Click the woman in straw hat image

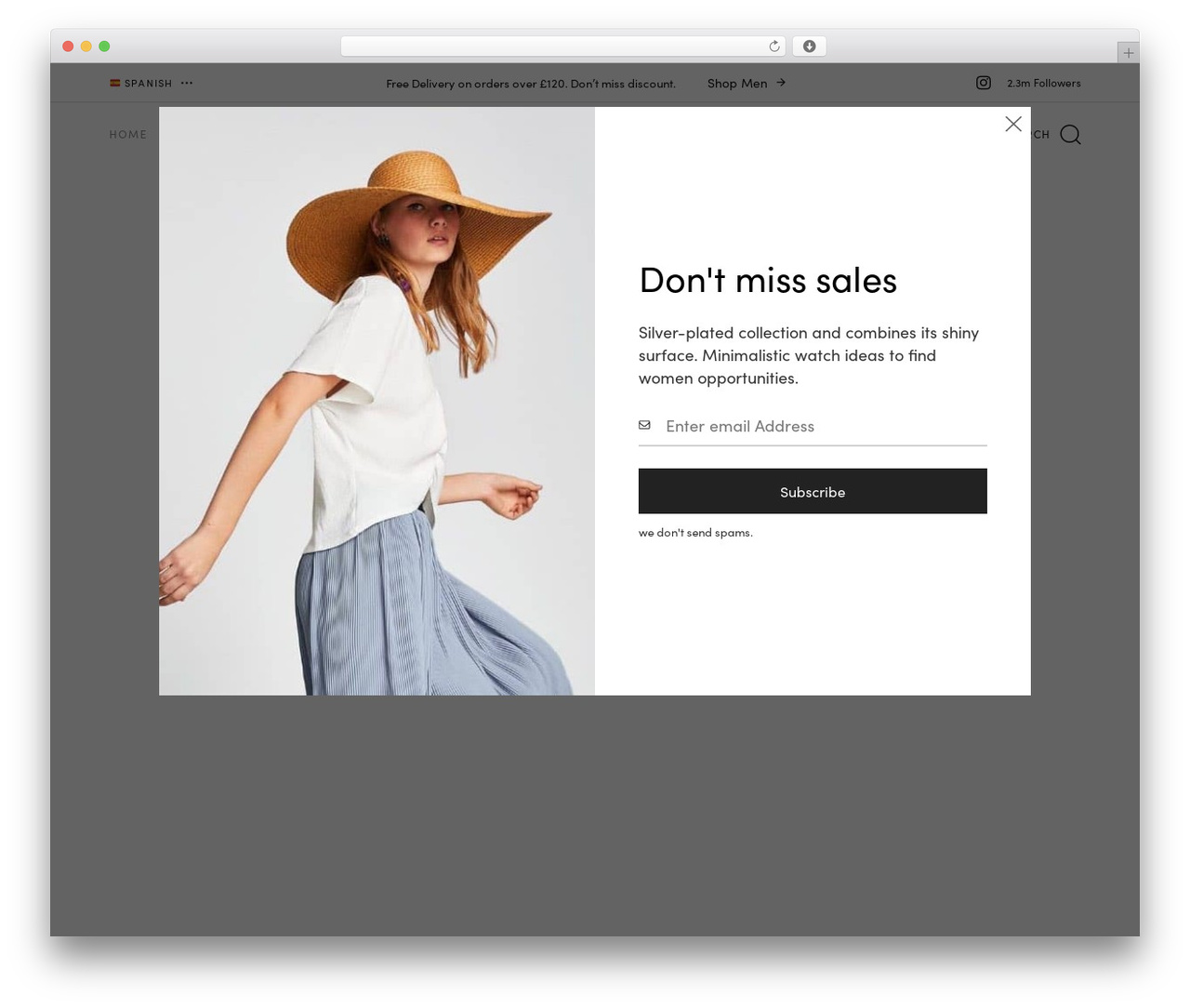[x=377, y=401]
